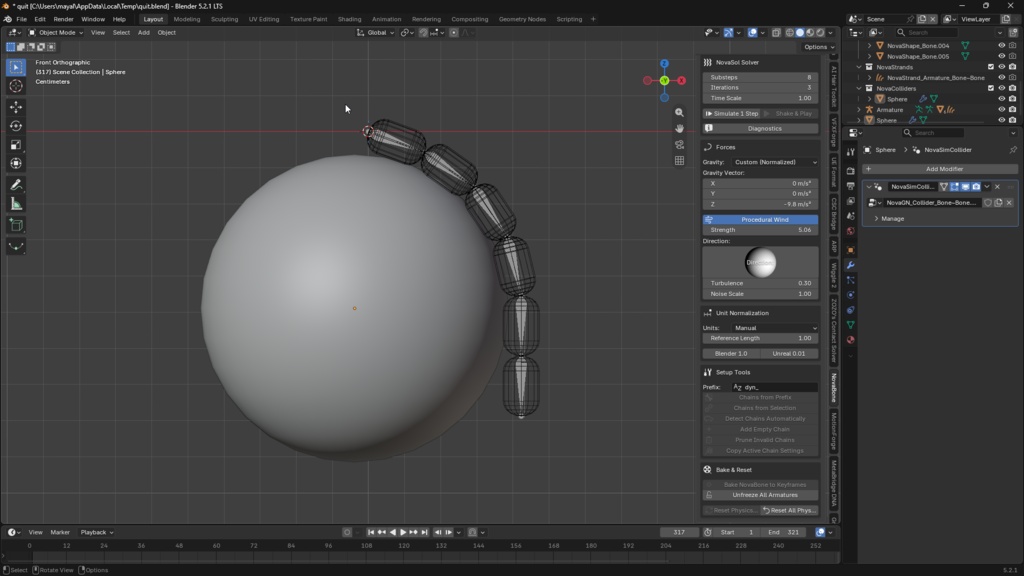Collapse the NovaStrands collection
The height and width of the screenshot is (576, 1024).
(859, 67)
